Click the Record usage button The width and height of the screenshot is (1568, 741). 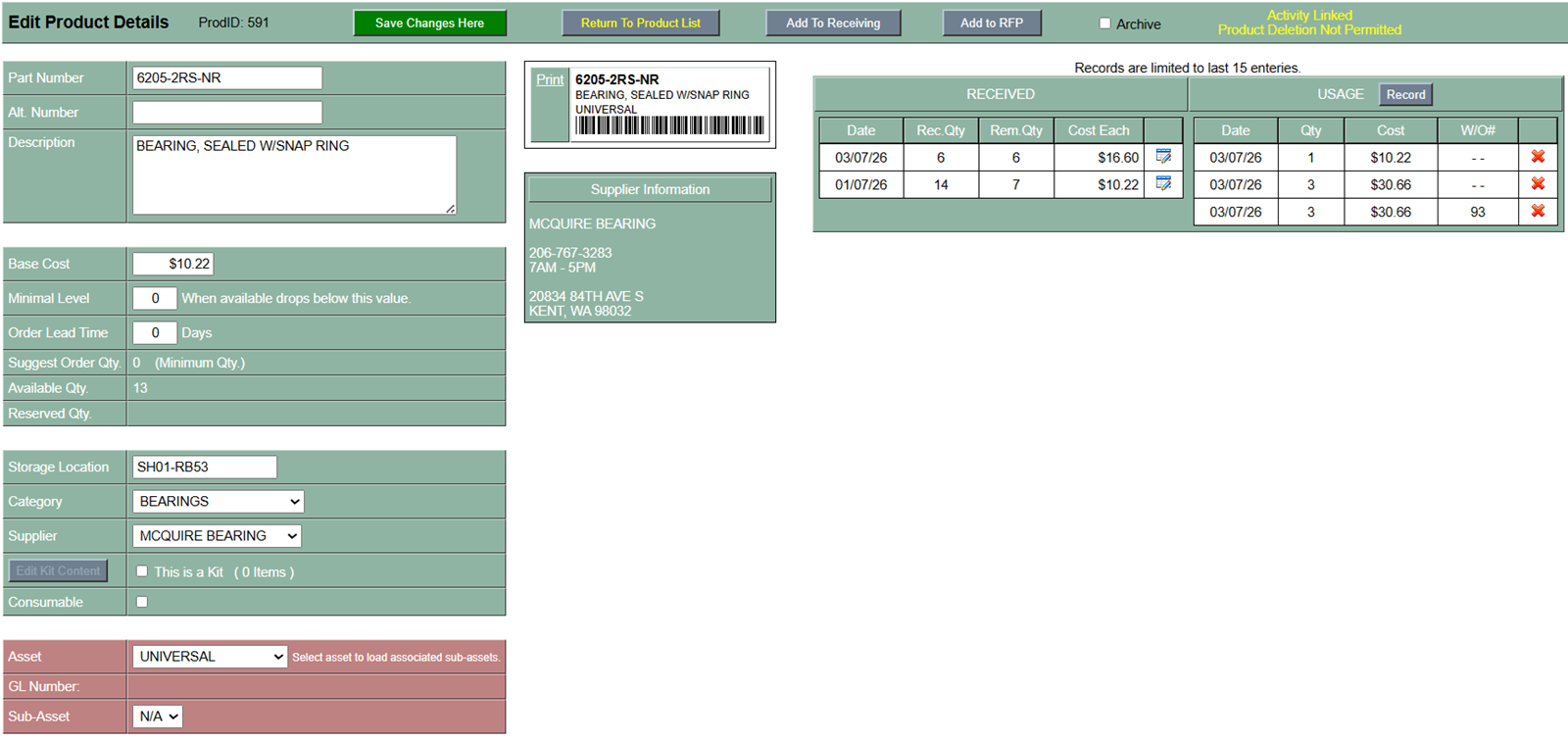(1405, 95)
